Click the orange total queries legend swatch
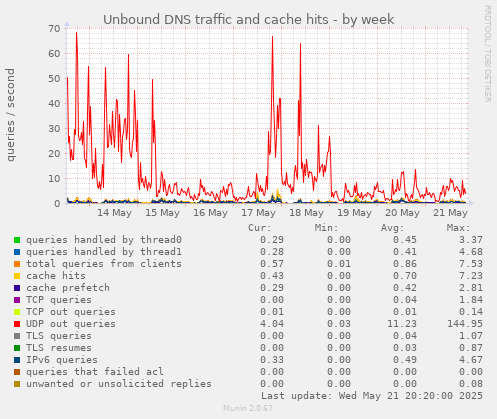 coord(17,264)
